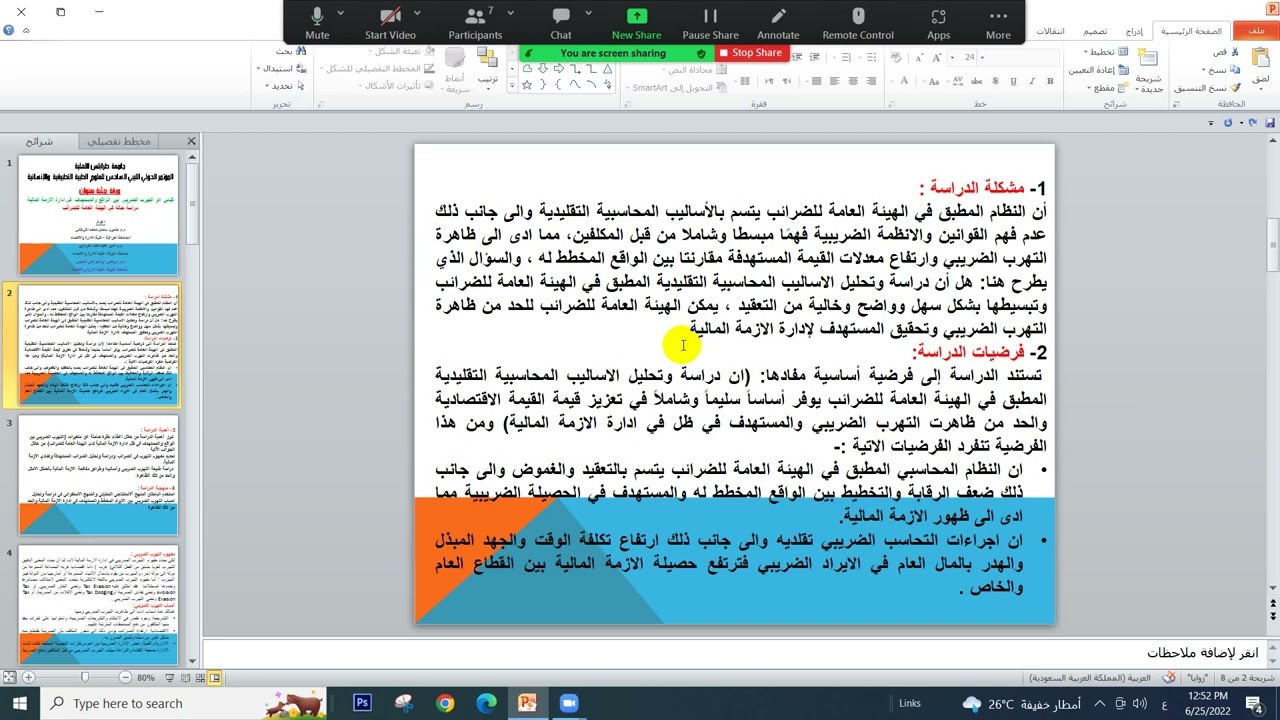Click Quick Styles (أنماط سريعة) icon
This screenshot has height=720, width=1280.
click(455, 57)
